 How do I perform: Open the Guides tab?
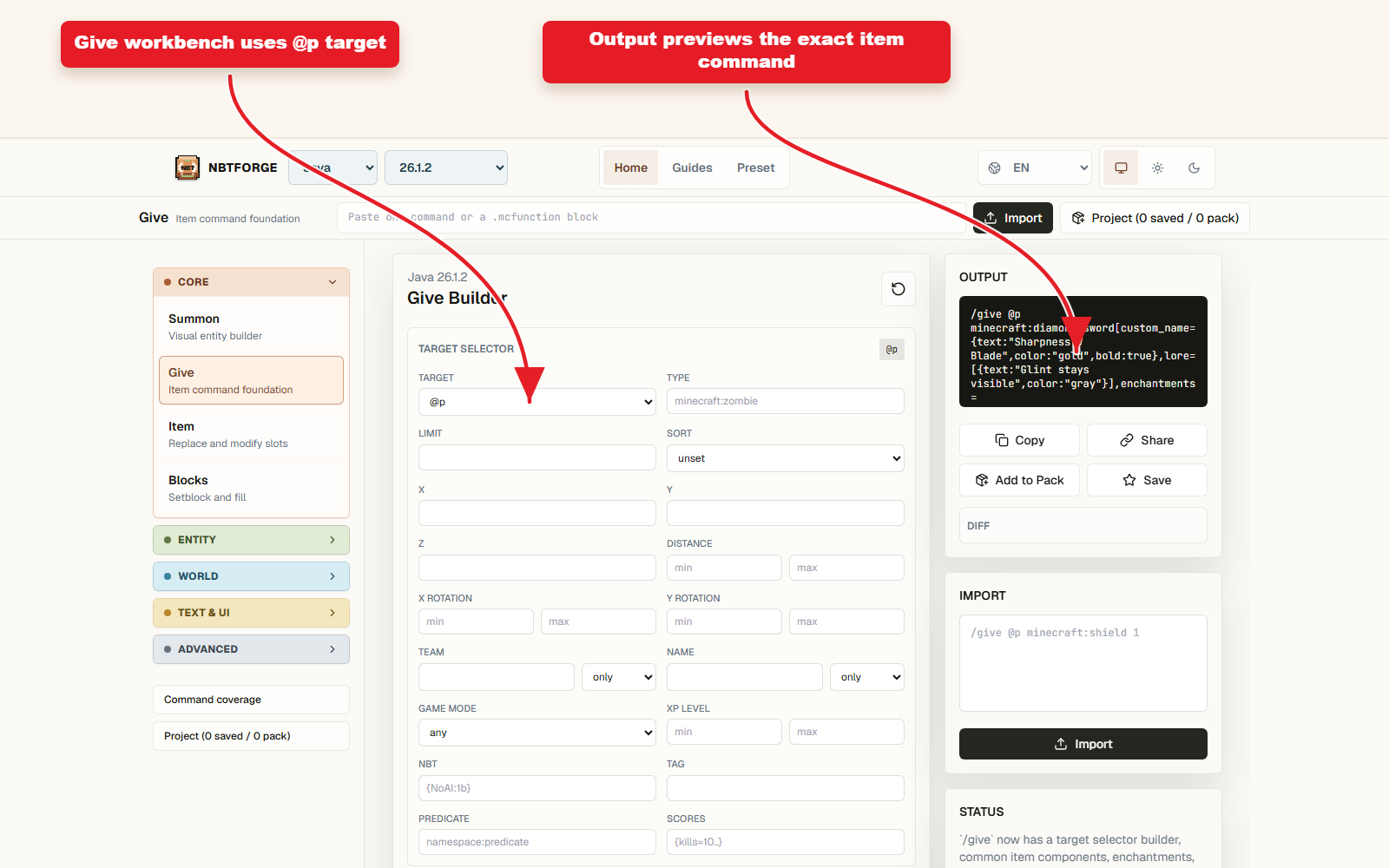pyautogui.click(x=692, y=168)
